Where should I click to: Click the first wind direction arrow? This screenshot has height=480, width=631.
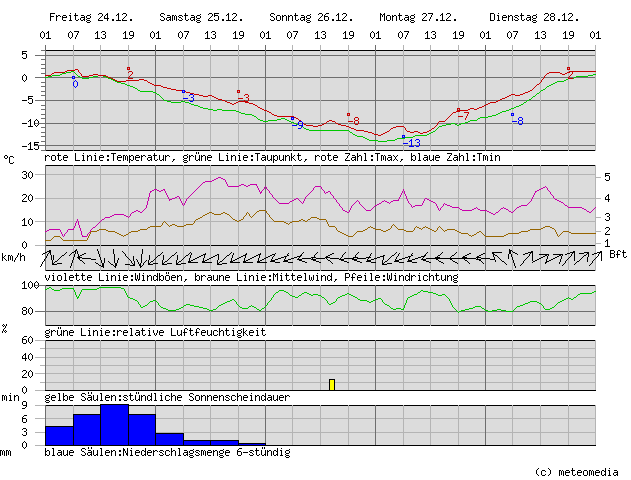coord(46,258)
